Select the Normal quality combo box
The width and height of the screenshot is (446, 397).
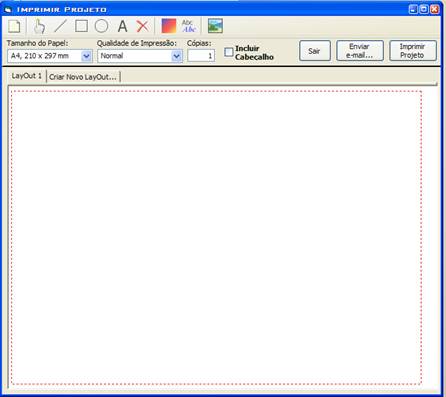tap(140, 56)
